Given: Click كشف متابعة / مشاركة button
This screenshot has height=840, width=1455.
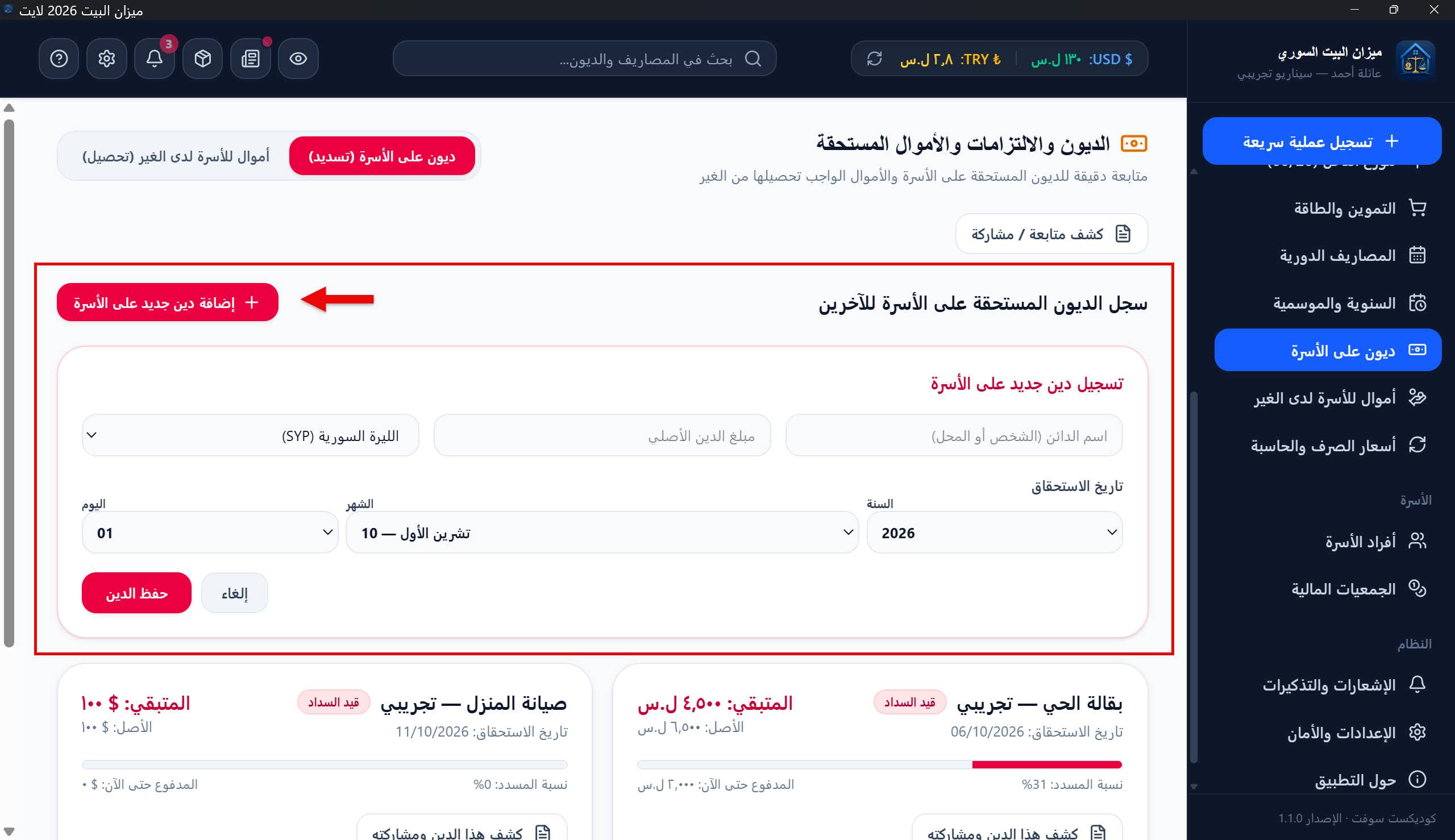Looking at the screenshot, I should click(x=1051, y=234).
